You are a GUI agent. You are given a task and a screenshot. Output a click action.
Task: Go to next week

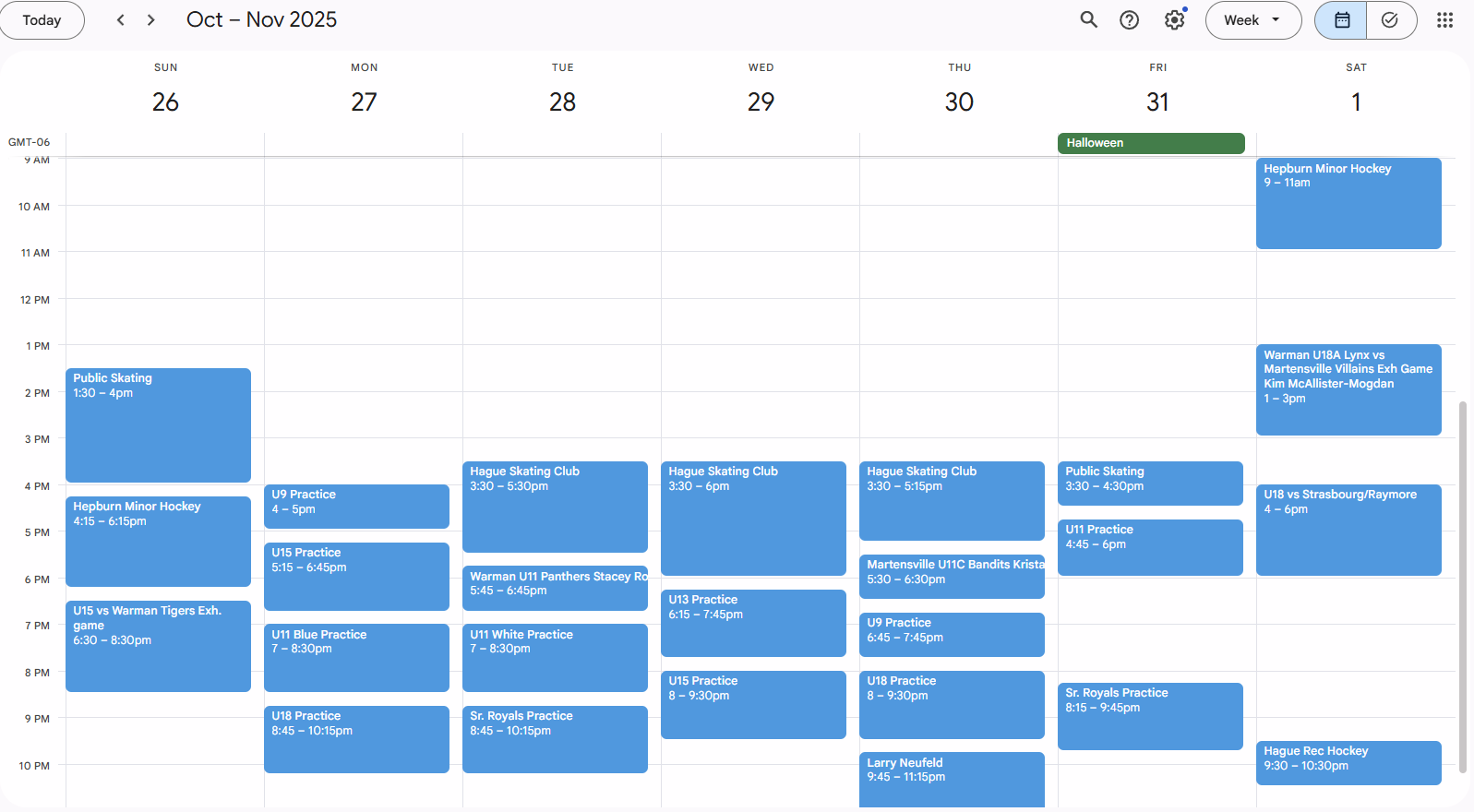[151, 20]
